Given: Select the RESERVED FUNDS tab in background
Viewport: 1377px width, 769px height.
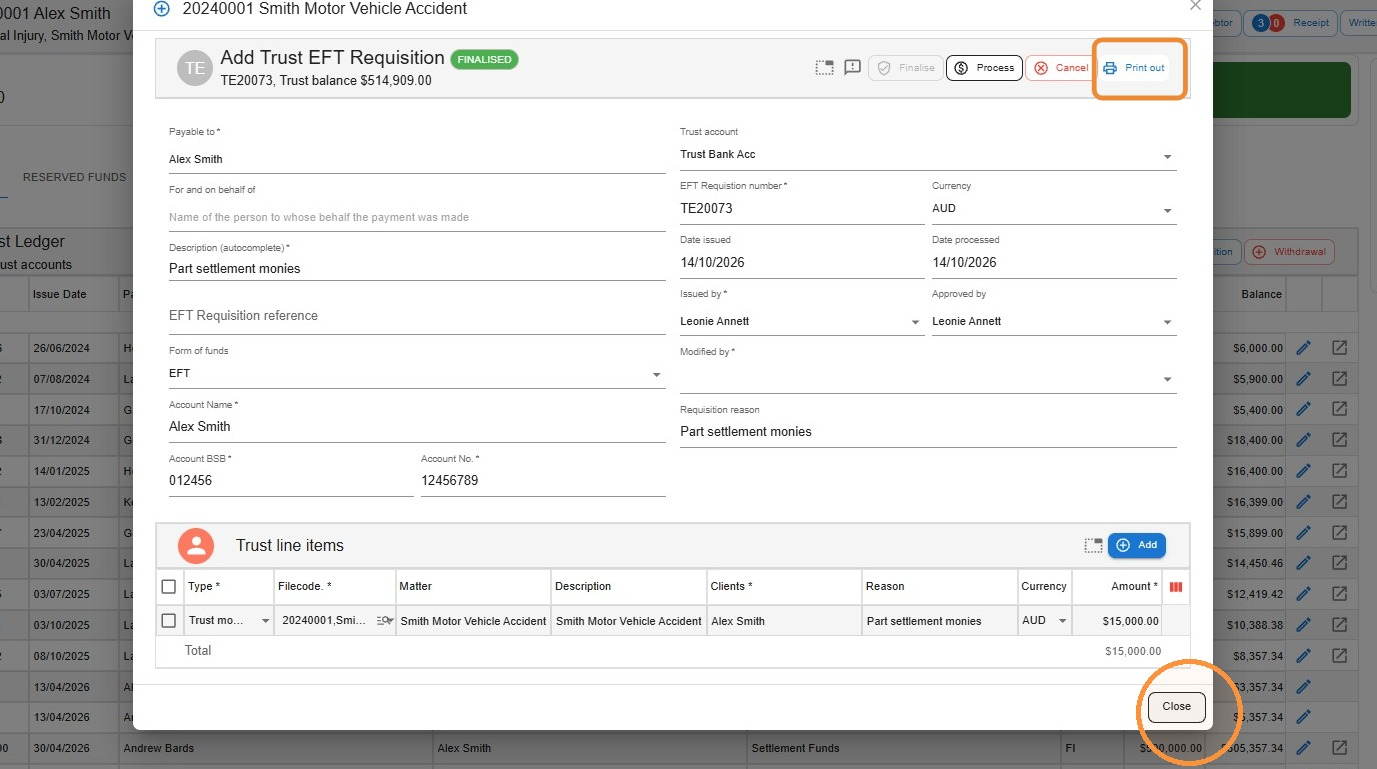Looking at the screenshot, I should 74,177.
